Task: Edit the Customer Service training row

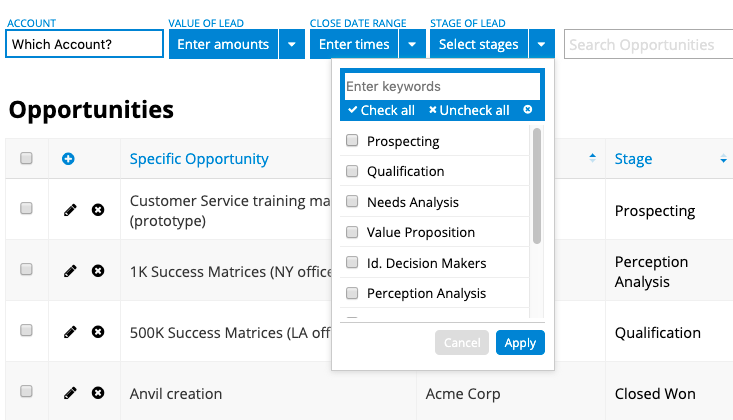Action: 70,209
